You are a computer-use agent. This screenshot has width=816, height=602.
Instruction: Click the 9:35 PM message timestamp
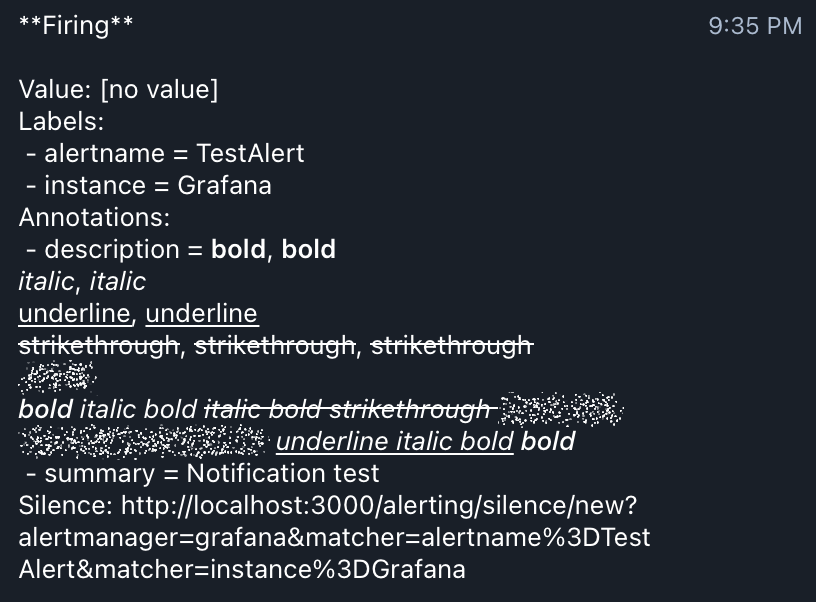tap(755, 26)
